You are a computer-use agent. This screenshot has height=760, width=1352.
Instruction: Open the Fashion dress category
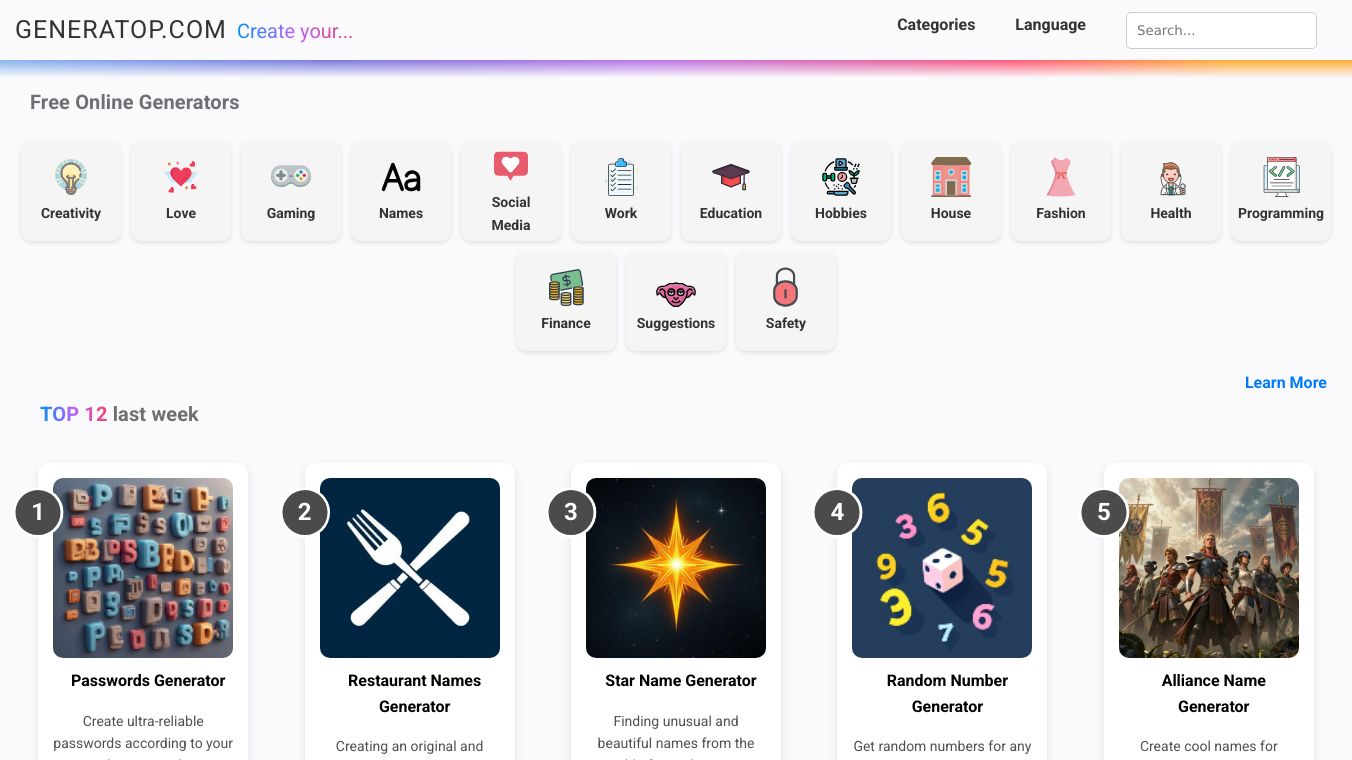point(1060,190)
